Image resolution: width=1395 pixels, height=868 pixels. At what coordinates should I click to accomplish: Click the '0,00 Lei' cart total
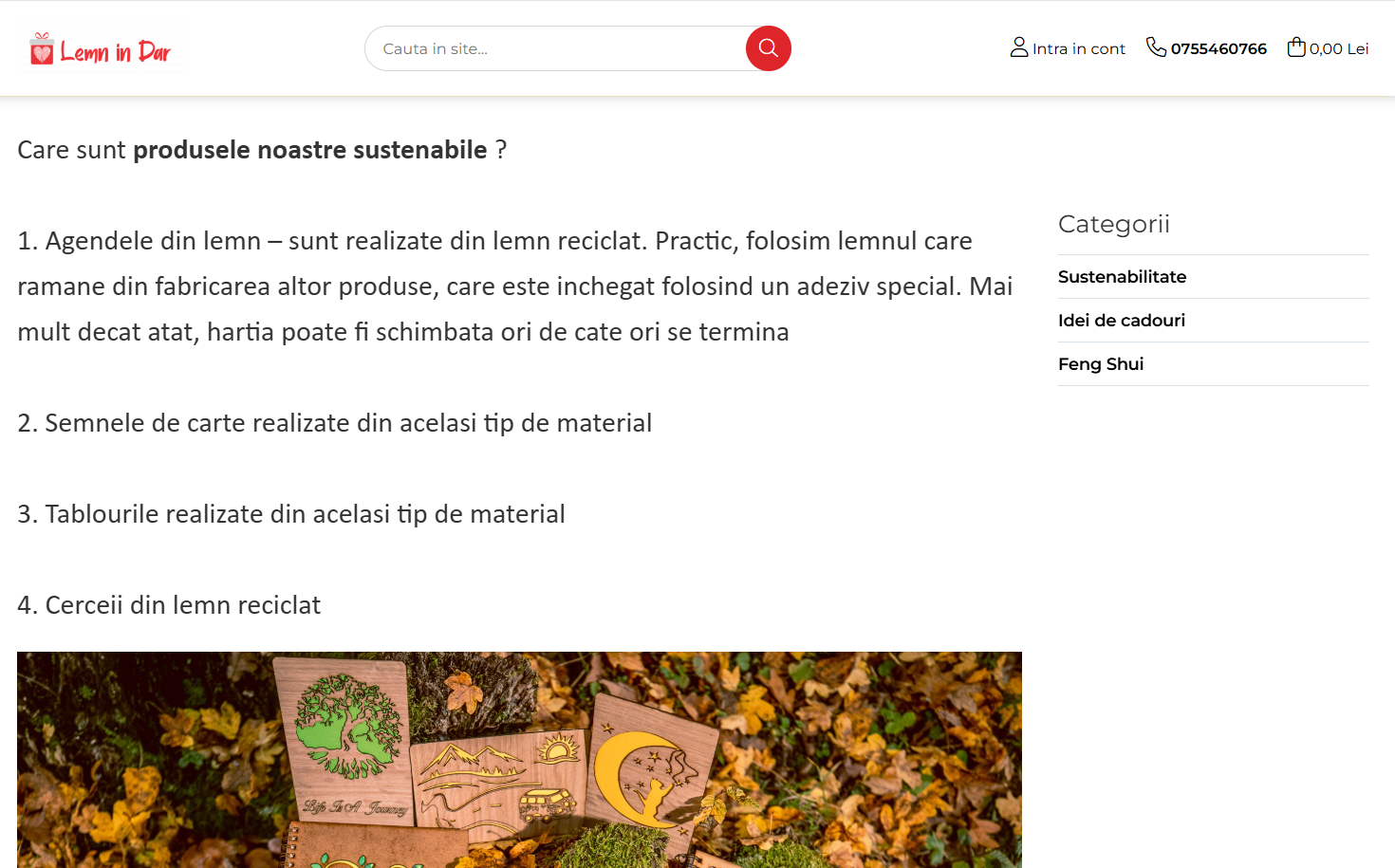1339,48
